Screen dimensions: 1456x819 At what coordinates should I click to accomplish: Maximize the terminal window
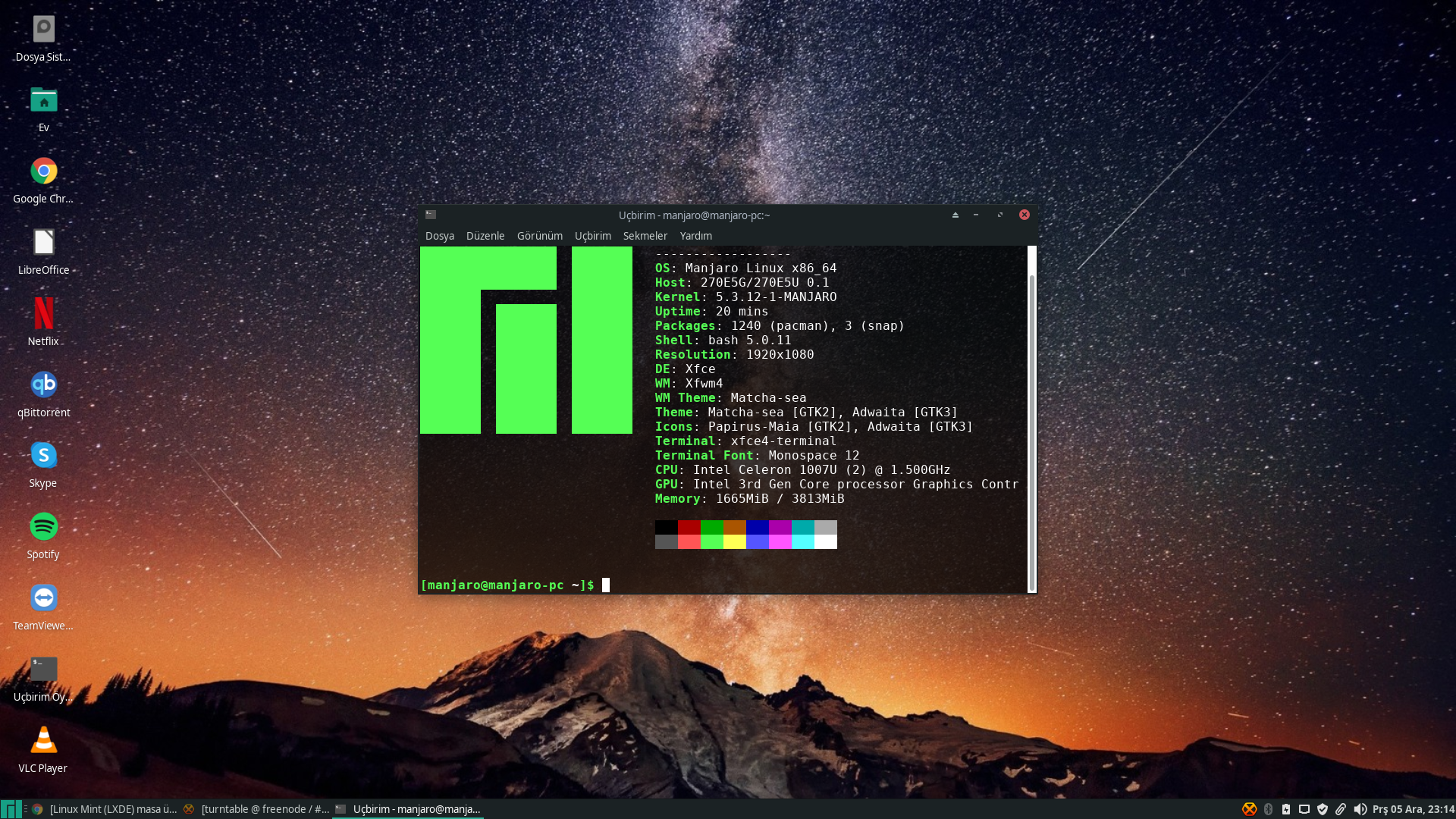(1000, 215)
